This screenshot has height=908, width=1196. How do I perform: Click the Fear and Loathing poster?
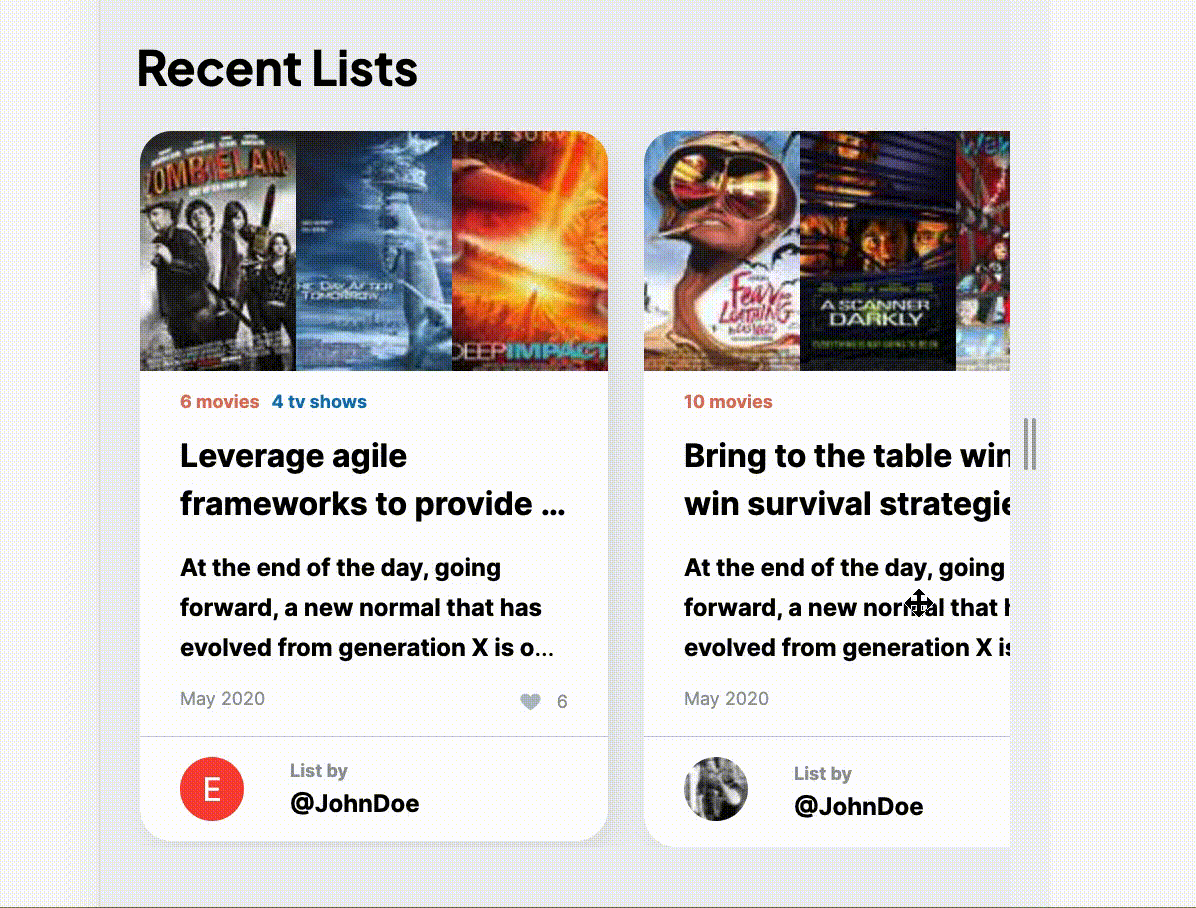coord(722,251)
